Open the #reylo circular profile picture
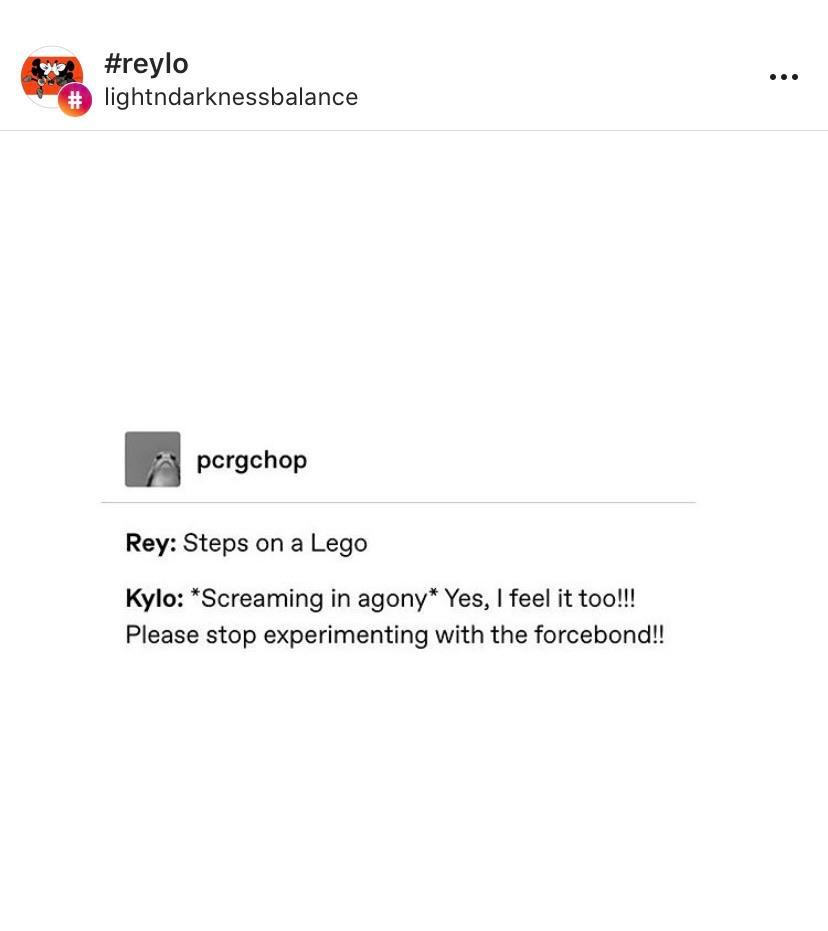This screenshot has width=828, height=931. 52,77
